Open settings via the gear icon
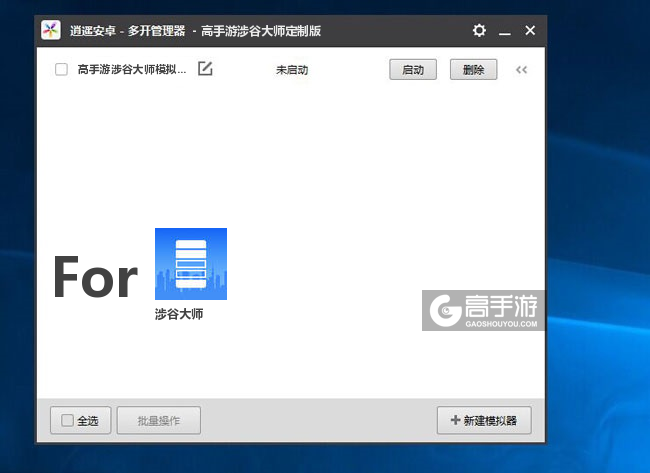 pyautogui.click(x=479, y=30)
